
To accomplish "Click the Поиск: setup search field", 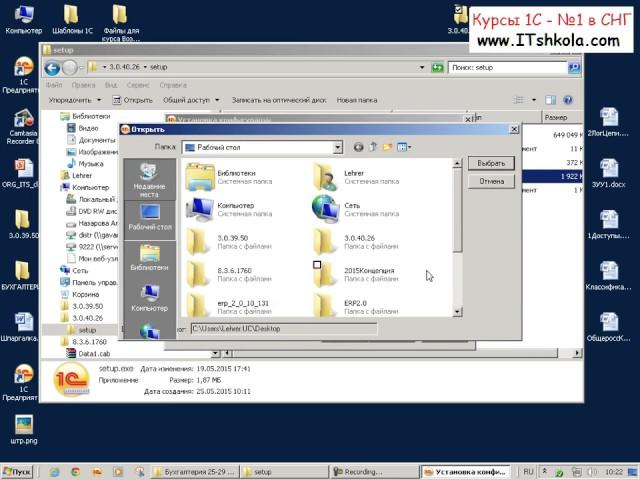I will tap(507, 67).
